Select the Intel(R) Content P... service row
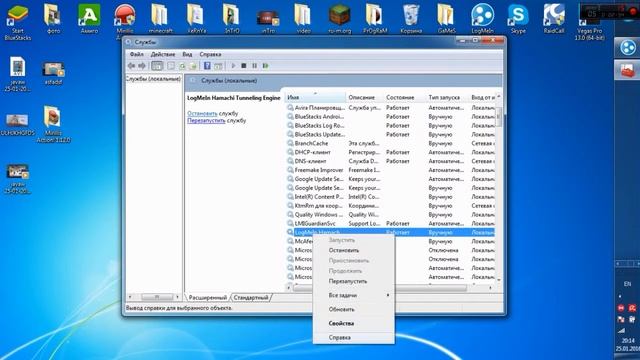The height and width of the screenshot is (360, 640). [390, 197]
